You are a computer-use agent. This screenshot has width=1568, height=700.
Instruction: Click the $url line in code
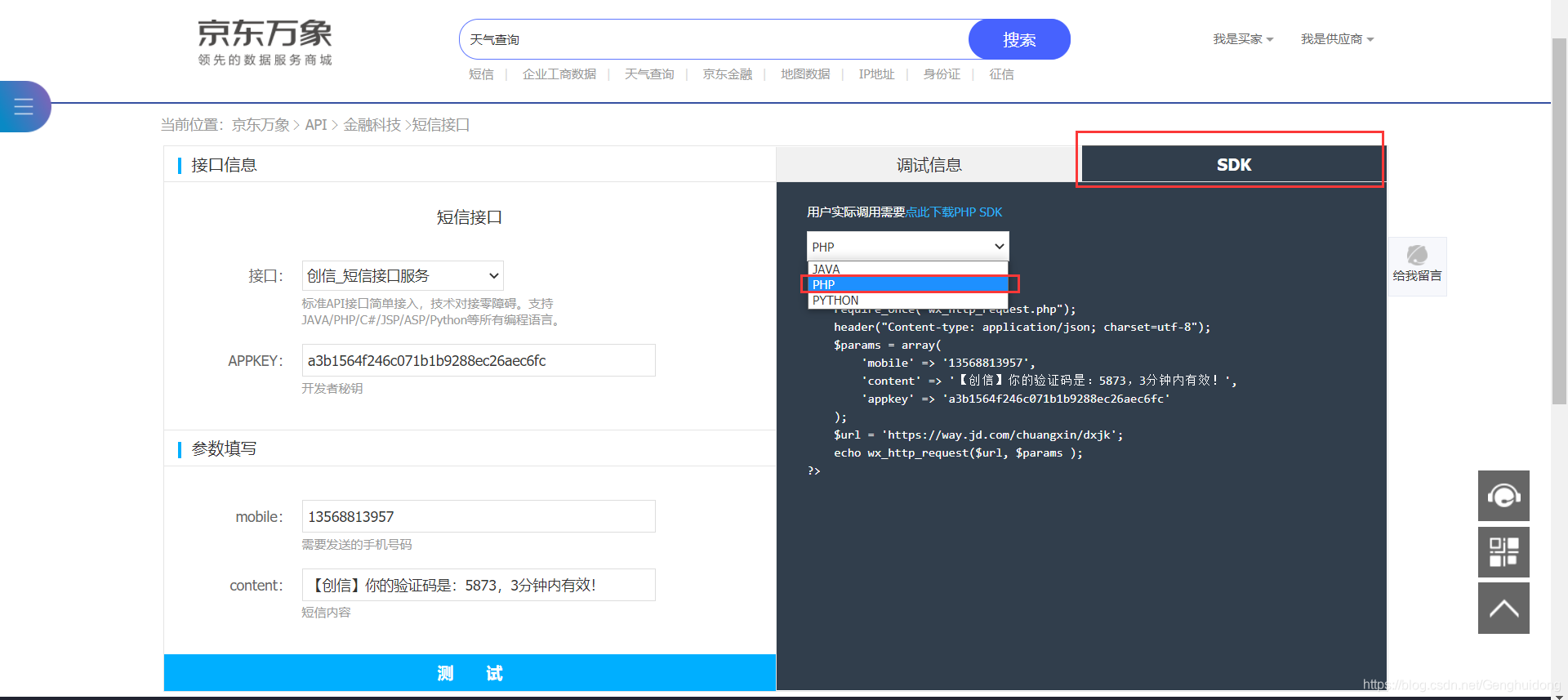pyautogui.click(x=978, y=435)
